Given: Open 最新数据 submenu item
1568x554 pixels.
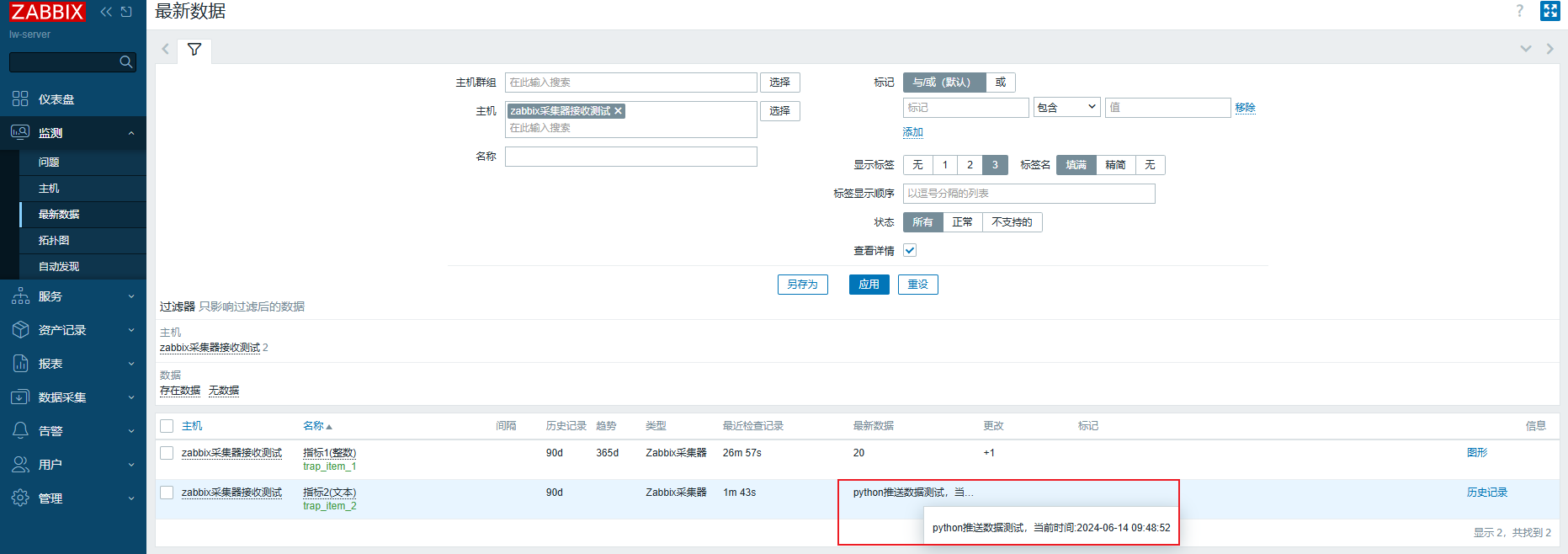Looking at the screenshot, I should click(x=59, y=215).
